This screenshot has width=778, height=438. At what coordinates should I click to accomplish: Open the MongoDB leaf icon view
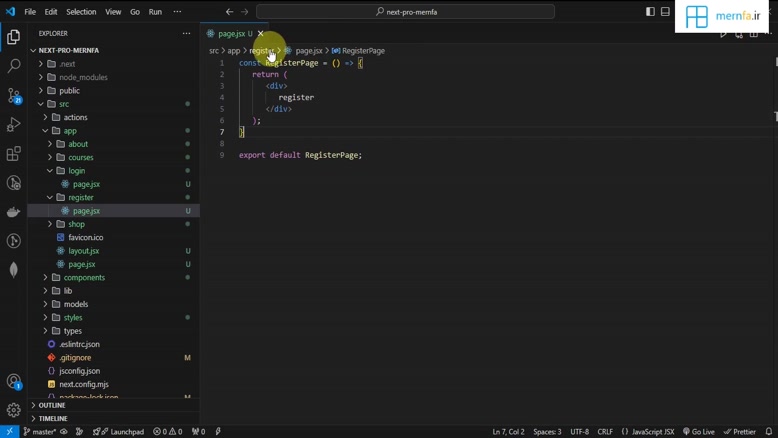(14, 270)
